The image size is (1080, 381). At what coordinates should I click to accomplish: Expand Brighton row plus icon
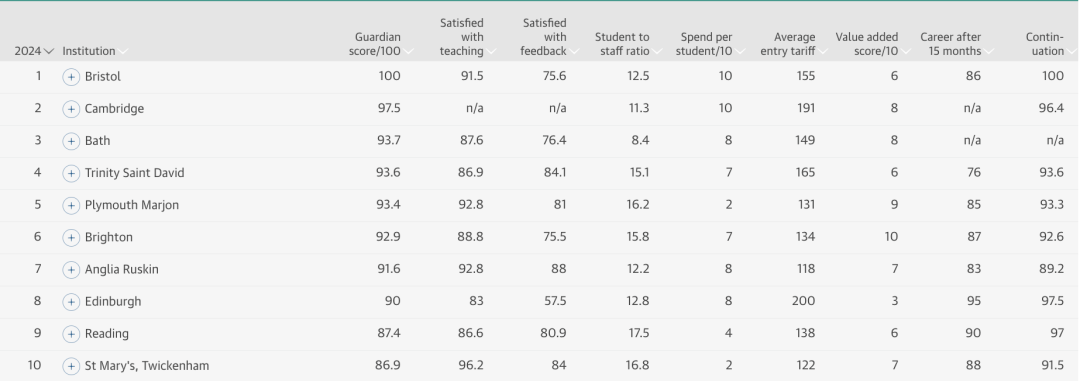click(71, 238)
